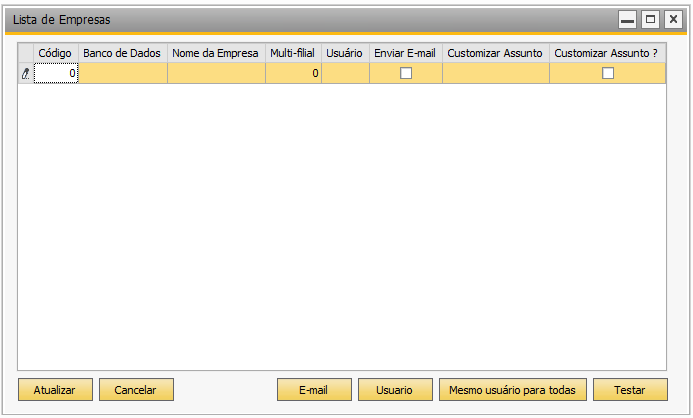Select the Multi-filial column header

pos(293,53)
